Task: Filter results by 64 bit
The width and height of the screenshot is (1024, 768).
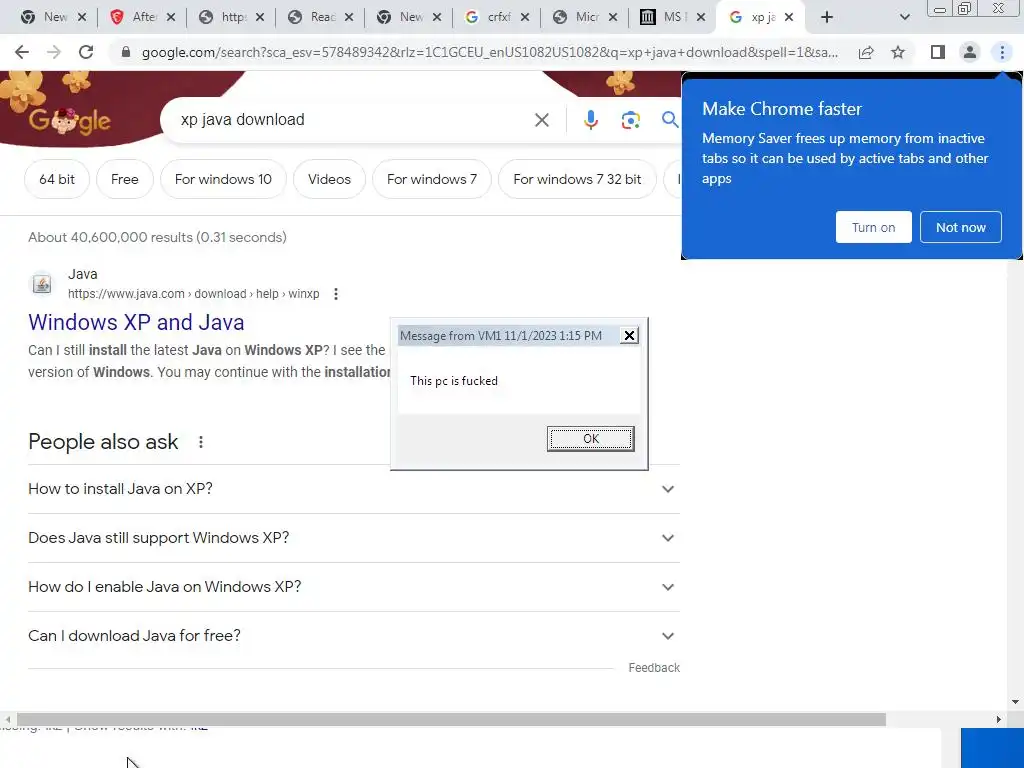Action: pyautogui.click(x=57, y=179)
